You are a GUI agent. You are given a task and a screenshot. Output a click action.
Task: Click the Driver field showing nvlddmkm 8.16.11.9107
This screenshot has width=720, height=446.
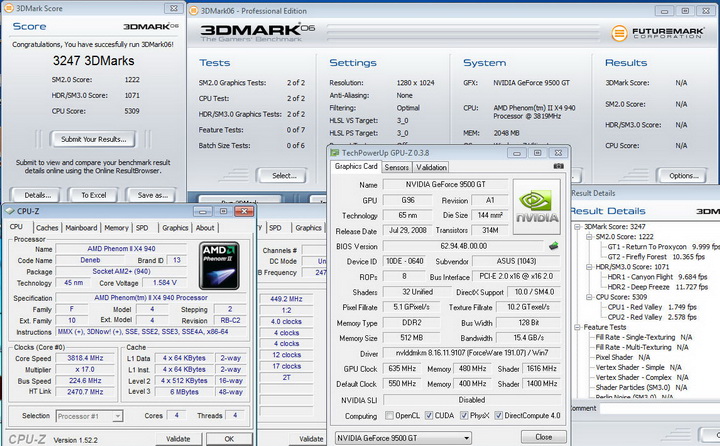[x=472, y=353]
